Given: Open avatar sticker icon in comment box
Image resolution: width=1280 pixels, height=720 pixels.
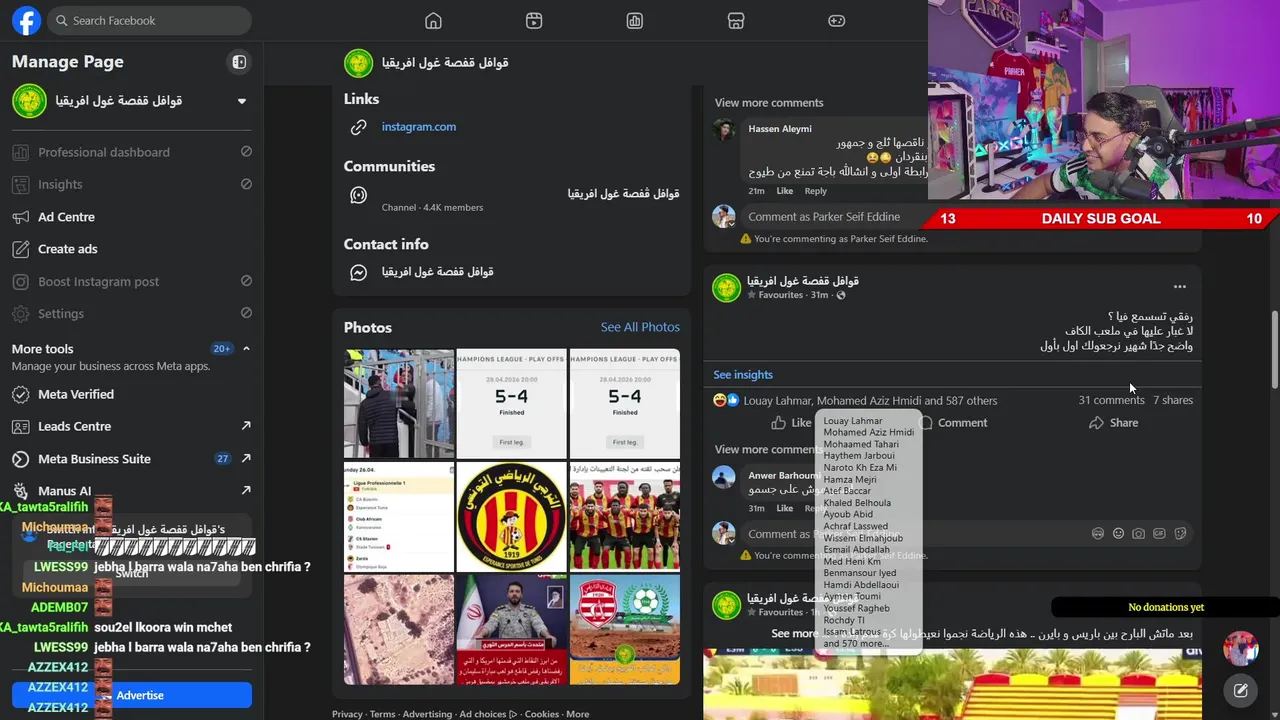Looking at the screenshot, I should pyautogui.click(x=1098, y=534).
